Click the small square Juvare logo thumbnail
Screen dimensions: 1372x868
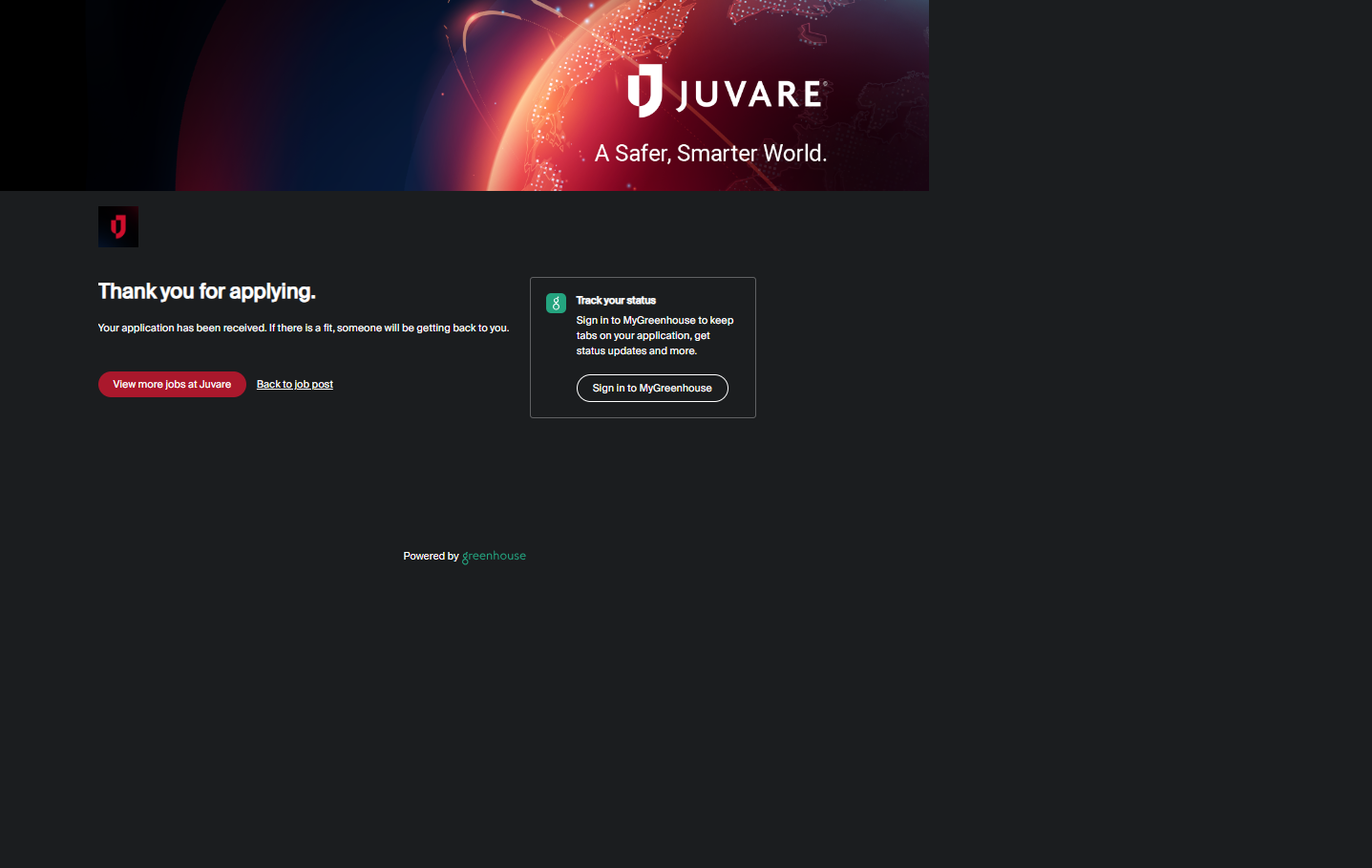pyautogui.click(x=118, y=227)
